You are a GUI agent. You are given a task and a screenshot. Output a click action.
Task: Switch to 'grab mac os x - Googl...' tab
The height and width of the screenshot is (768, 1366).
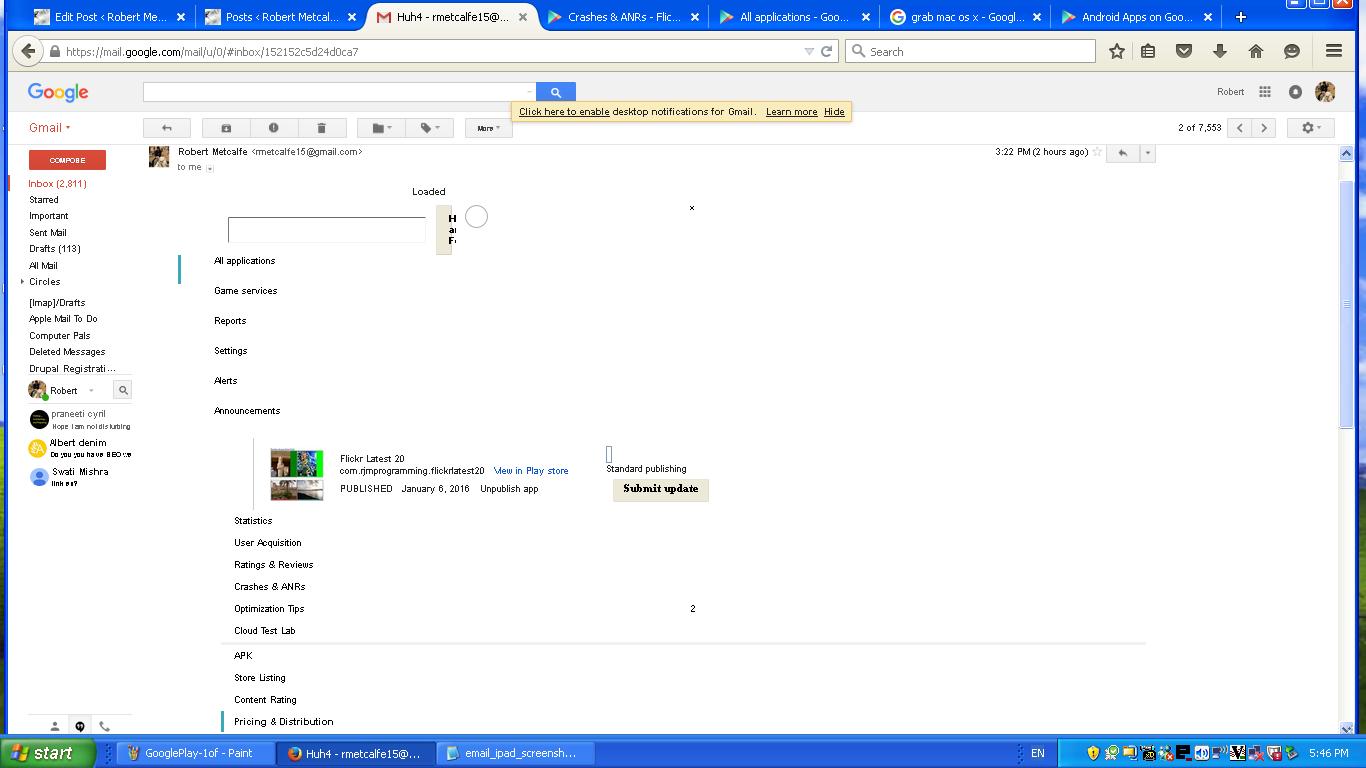pos(965,17)
